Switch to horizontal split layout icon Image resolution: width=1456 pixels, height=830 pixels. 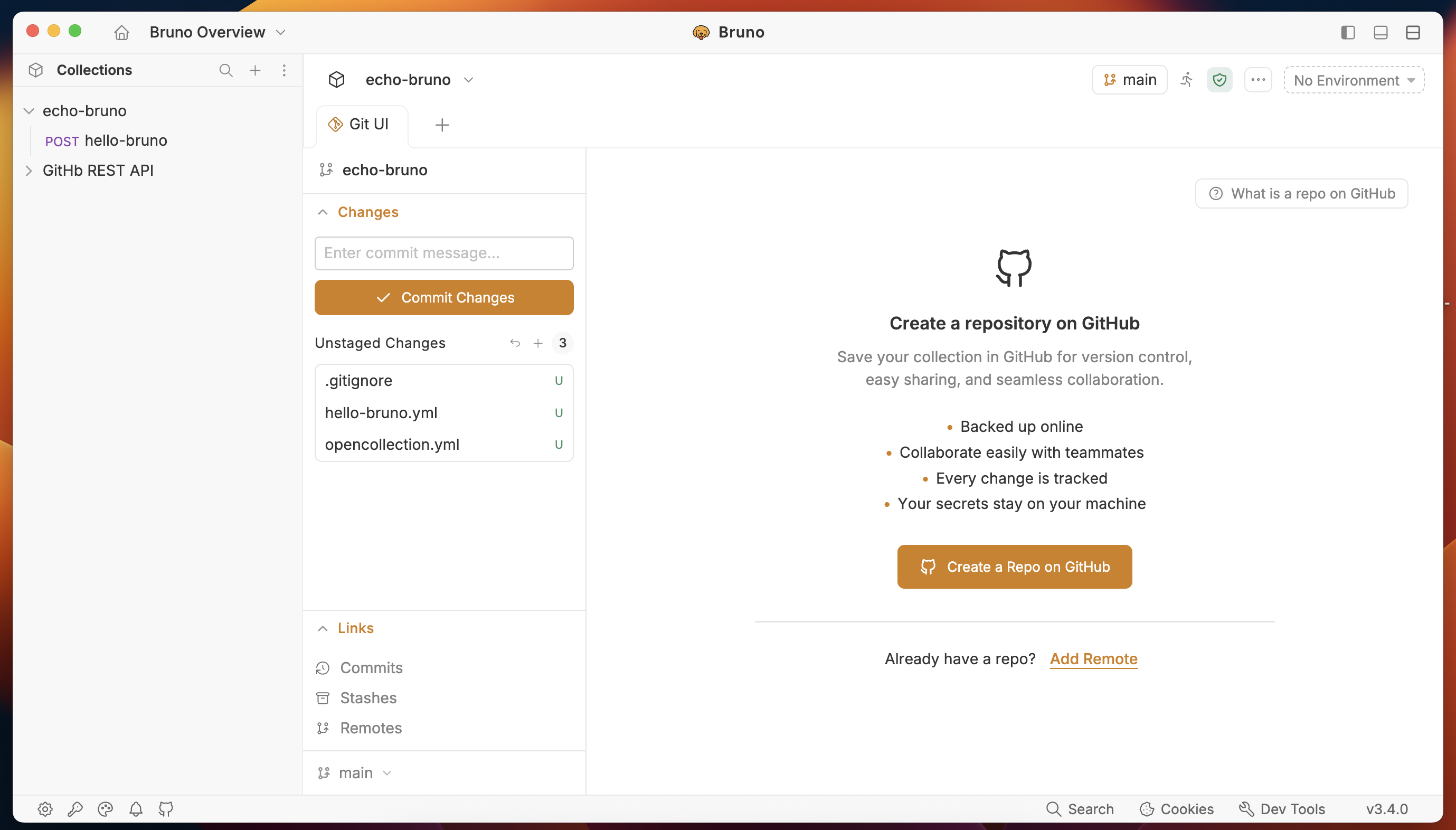point(1413,33)
